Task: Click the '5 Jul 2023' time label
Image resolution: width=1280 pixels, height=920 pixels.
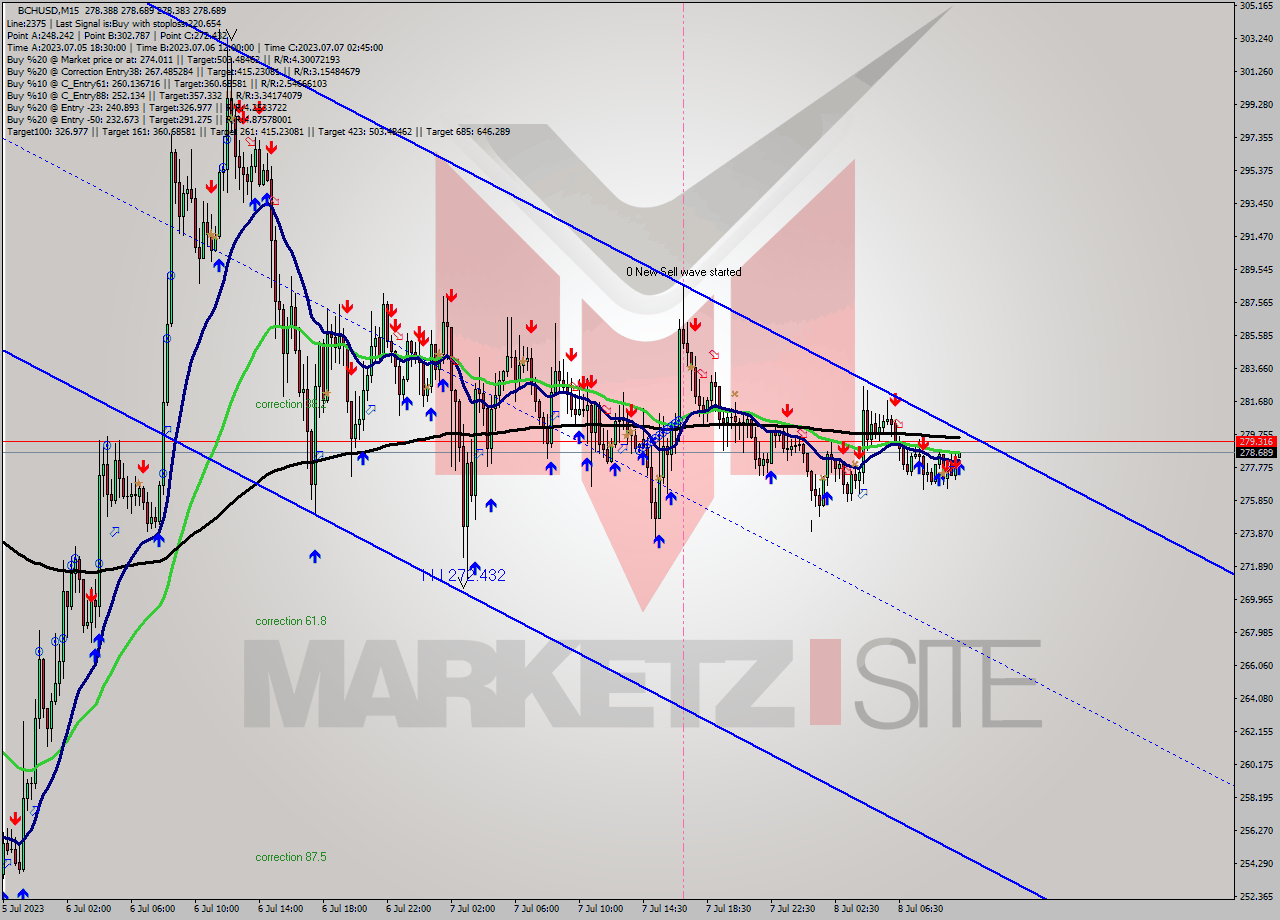Action: 25,910
